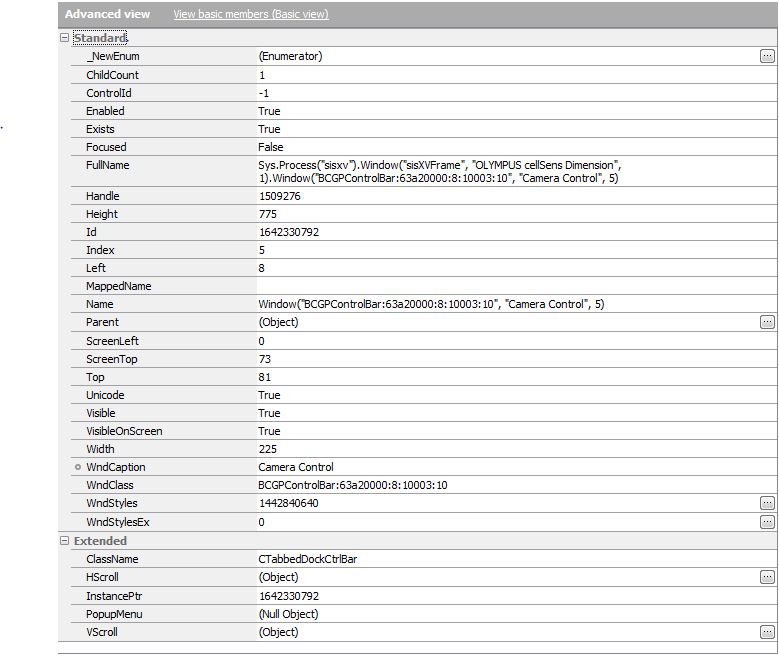Click the Advanced view header label
Viewport: 779px width, 656px height.
[x=107, y=15]
